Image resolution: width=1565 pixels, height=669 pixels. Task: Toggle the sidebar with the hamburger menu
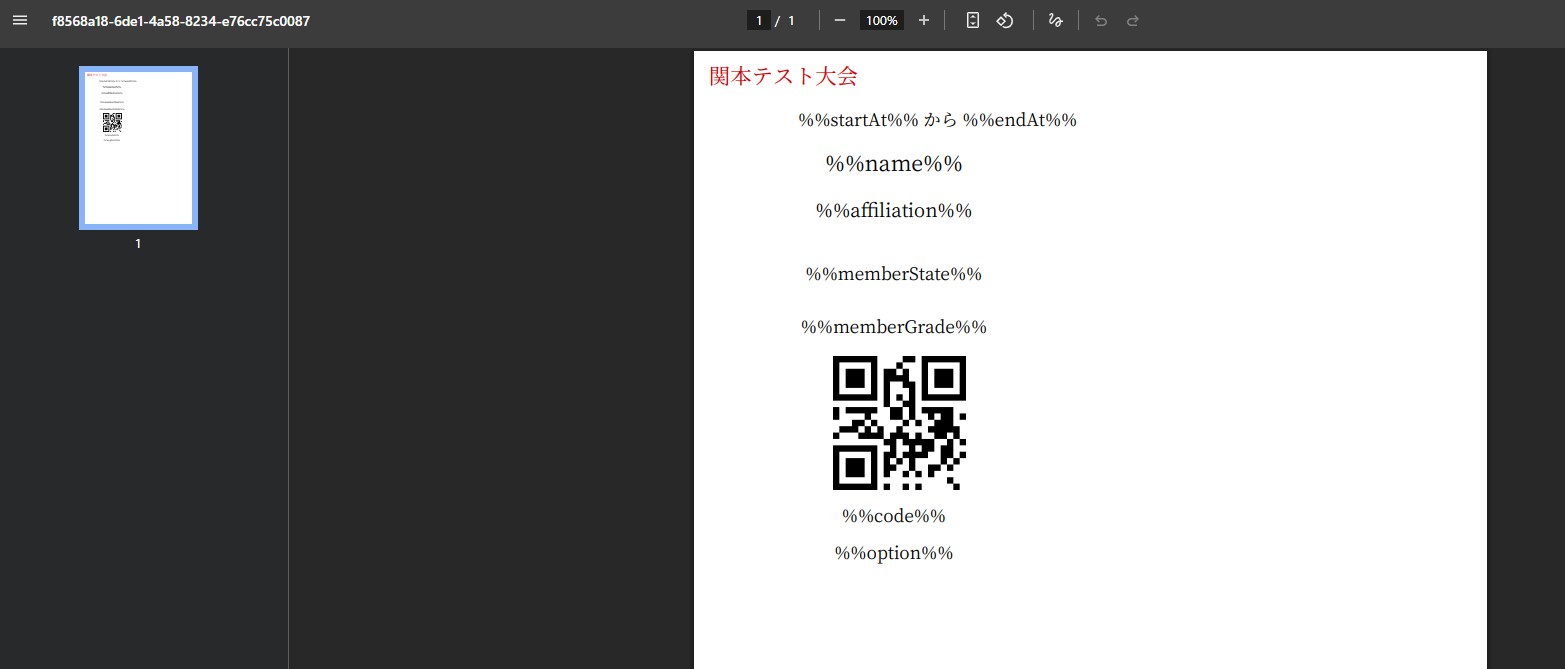(x=20, y=21)
